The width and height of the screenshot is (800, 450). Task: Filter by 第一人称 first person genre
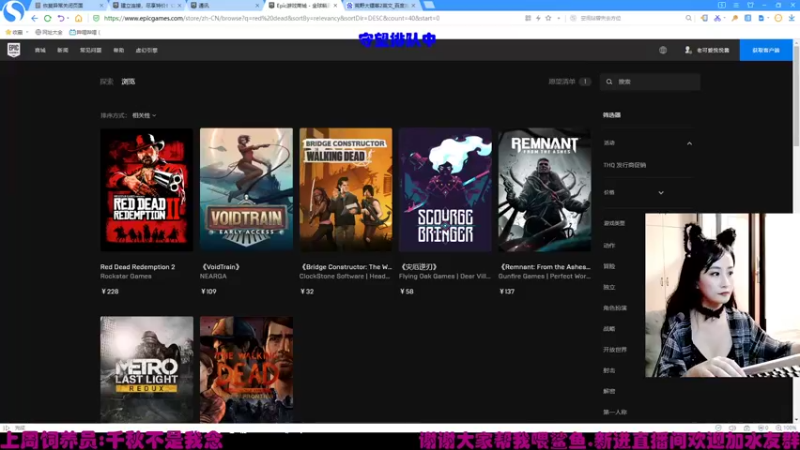tap(615, 412)
